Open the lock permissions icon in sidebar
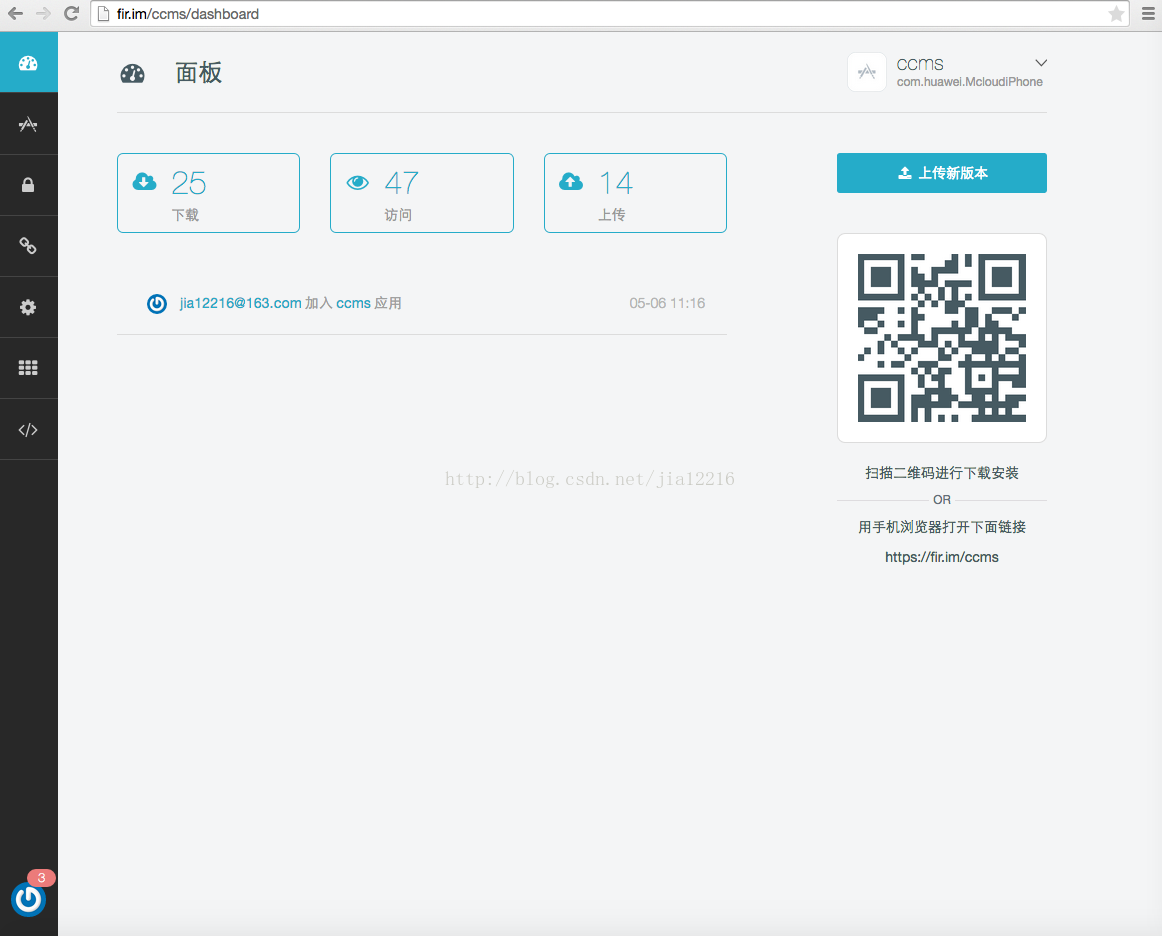Image resolution: width=1162 pixels, height=936 pixels. point(28,185)
